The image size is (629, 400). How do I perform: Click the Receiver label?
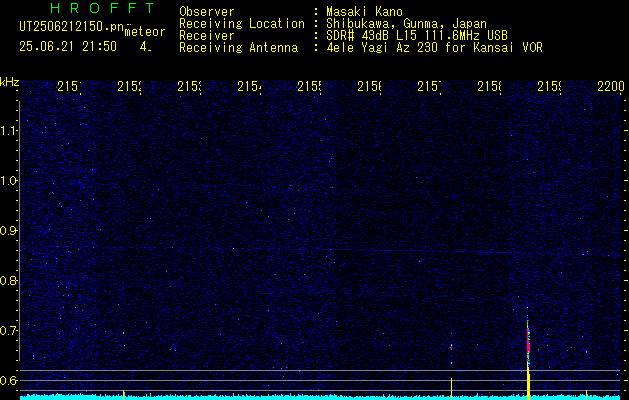pos(207,36)
